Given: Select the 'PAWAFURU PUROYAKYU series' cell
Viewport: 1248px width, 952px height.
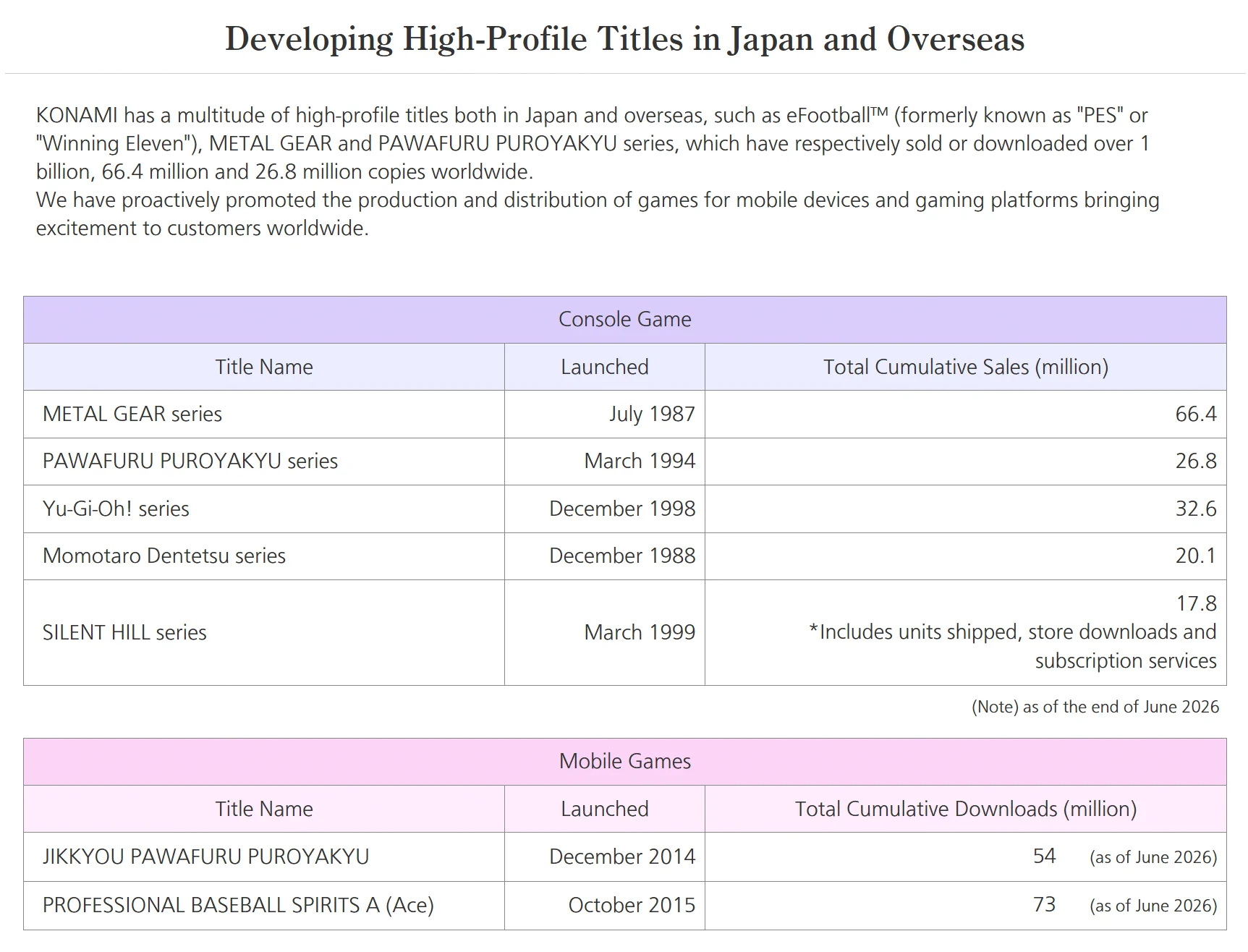Looking at the screenshot, I should [264, 461].
